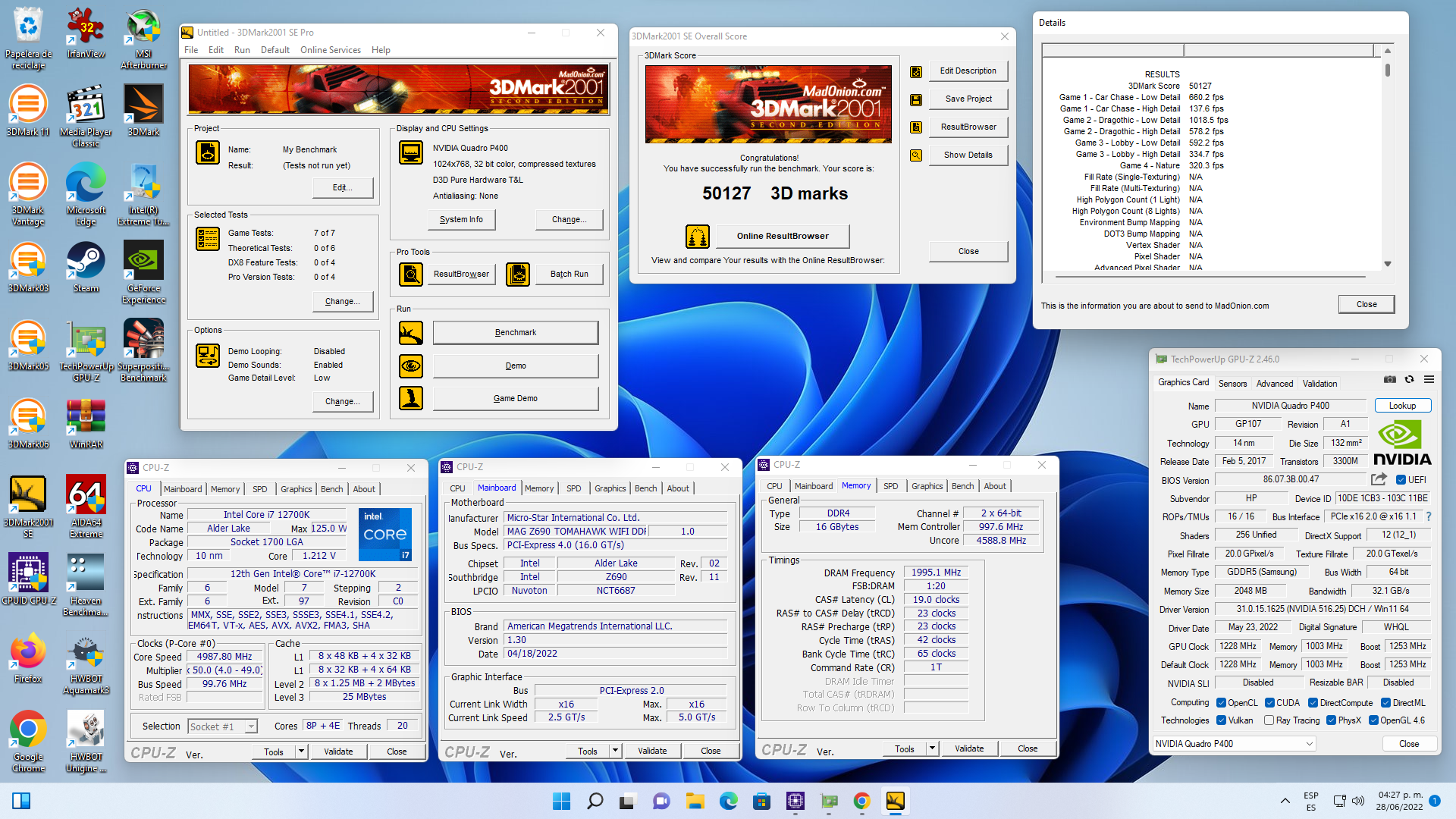Click the Project icon in 3DMark2001
This screenshot has width=1456, height=819.
(208, 152)
